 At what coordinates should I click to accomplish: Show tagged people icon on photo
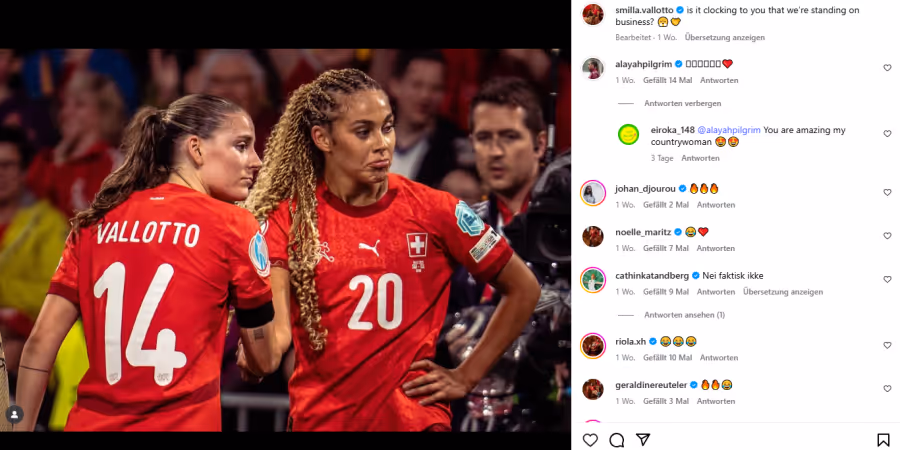pos(14,414)
